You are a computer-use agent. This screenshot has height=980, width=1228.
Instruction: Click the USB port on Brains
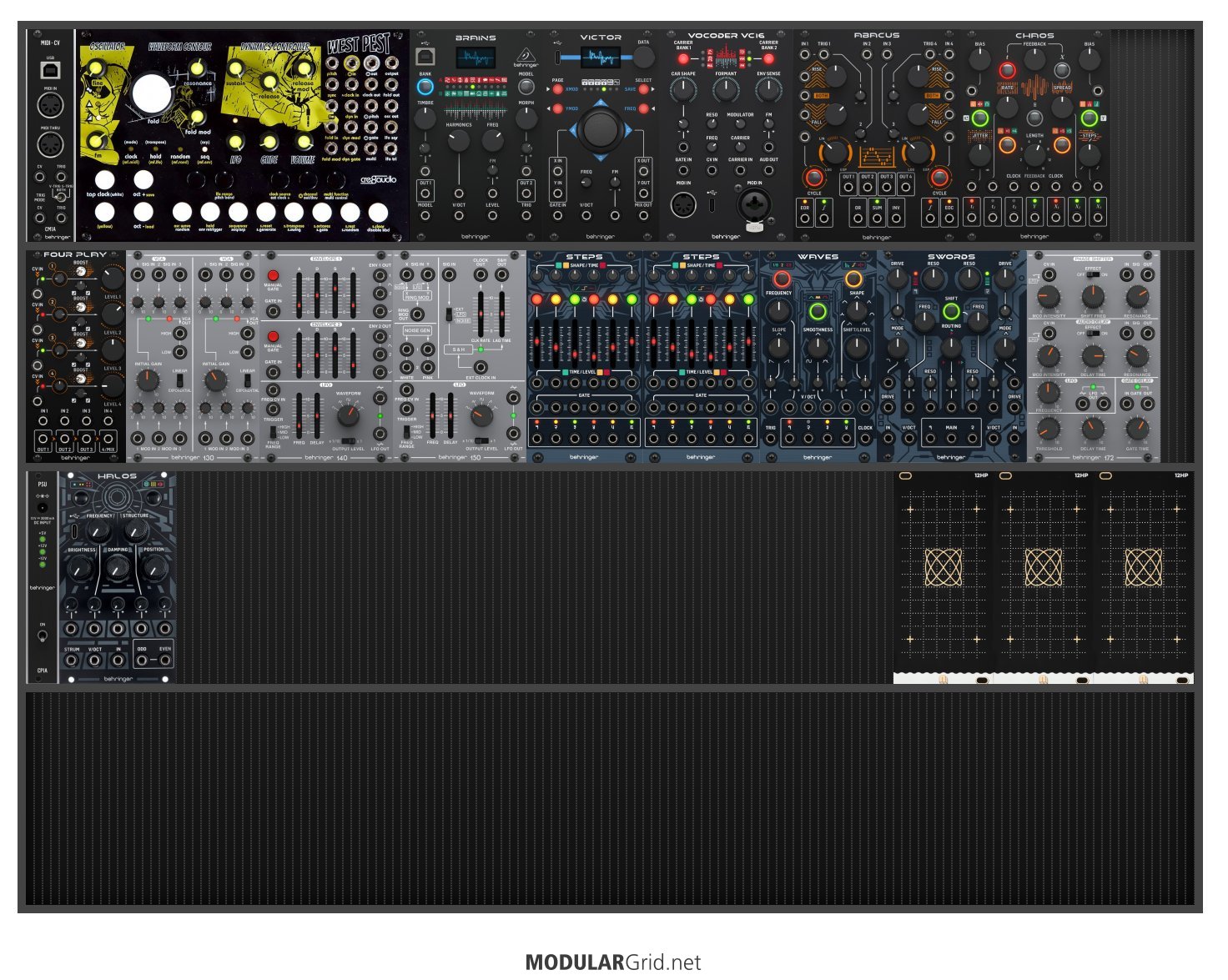(x=425, y=57)
